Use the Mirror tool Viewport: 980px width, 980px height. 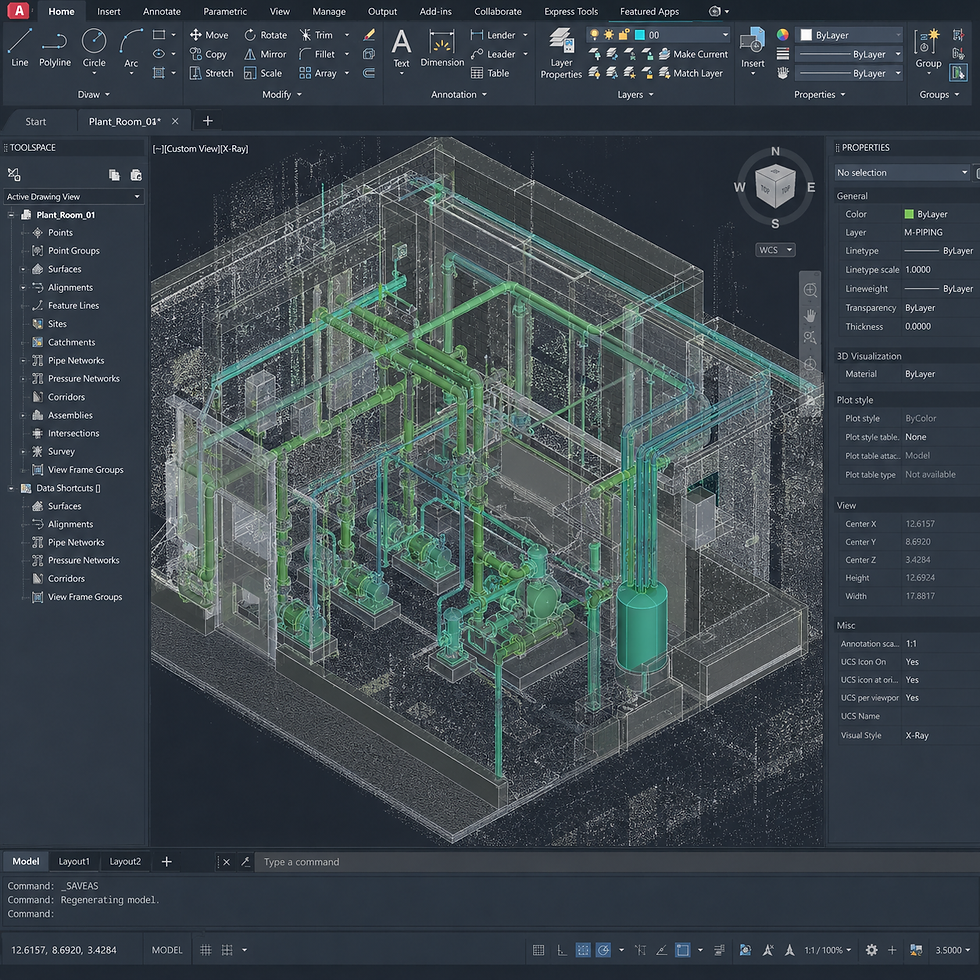(x=265, y=54)
